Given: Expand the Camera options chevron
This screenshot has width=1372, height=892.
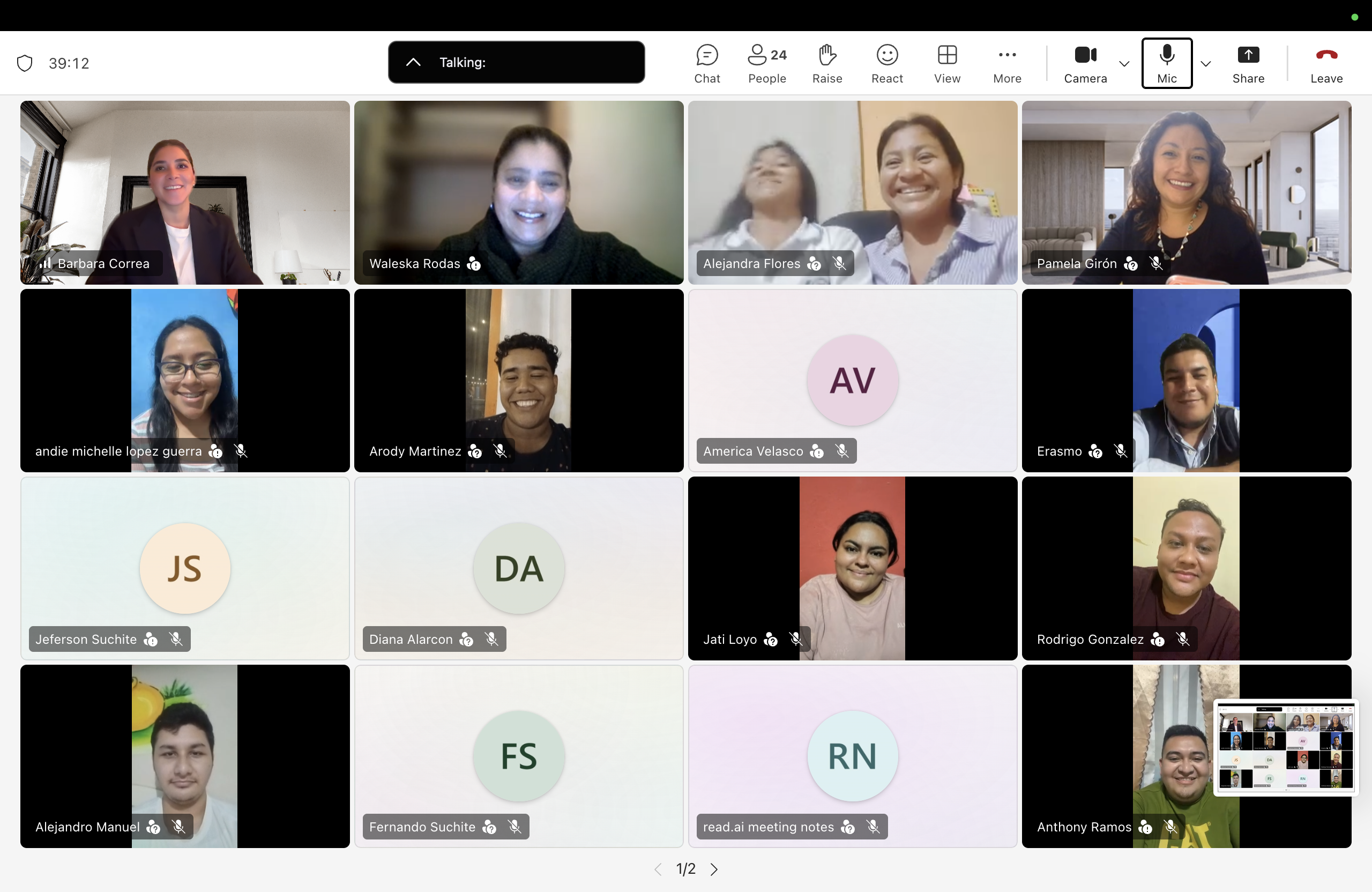Looking at the screenshot, I should point(1123,63).
